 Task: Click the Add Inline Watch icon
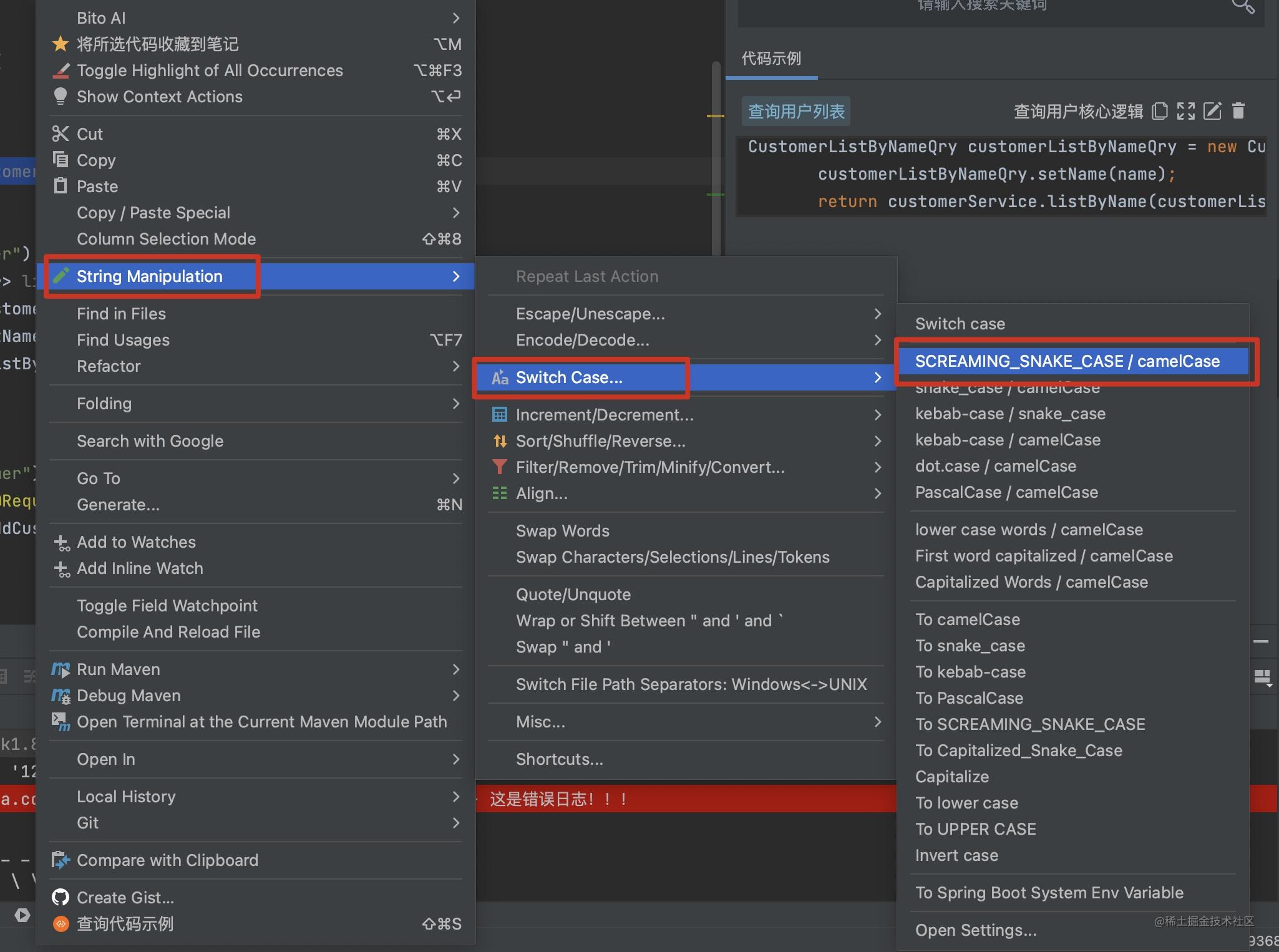(x=61, y=569)
